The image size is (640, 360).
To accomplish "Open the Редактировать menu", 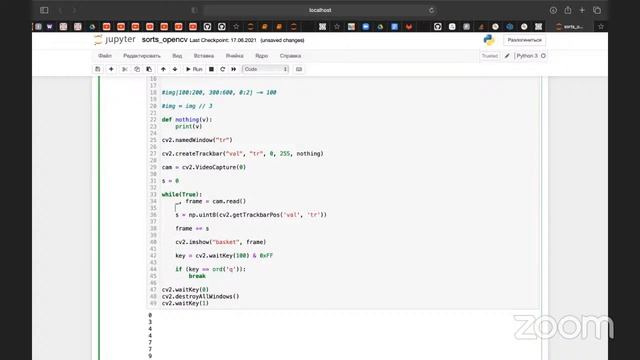I will click(x=142, y=56).
